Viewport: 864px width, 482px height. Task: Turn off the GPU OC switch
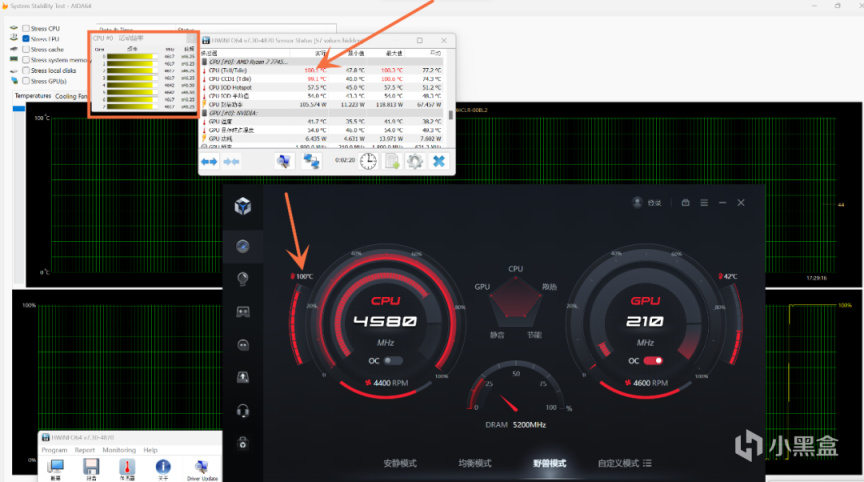pos(654,361)
